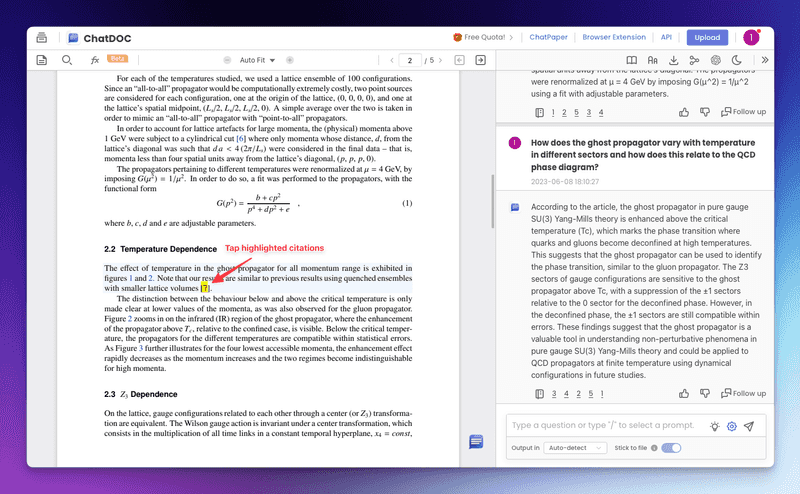Dislike the first answer with thumbs down
The image size is (800, 494).
click(705, 112)
